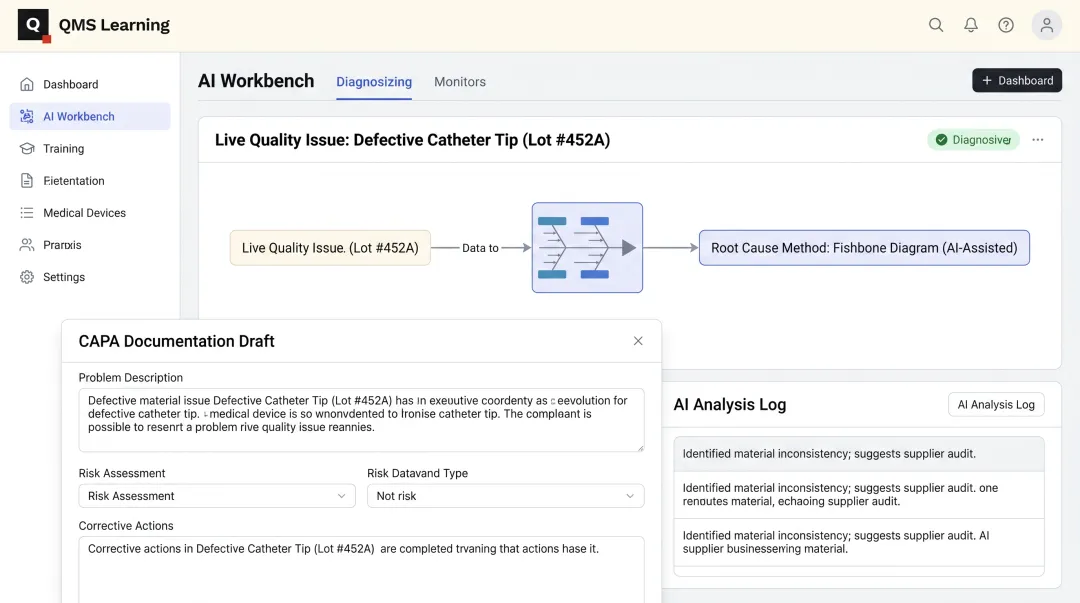
Task: Open Fietentation in the sidebar
Action: click(x=90, y=181)
